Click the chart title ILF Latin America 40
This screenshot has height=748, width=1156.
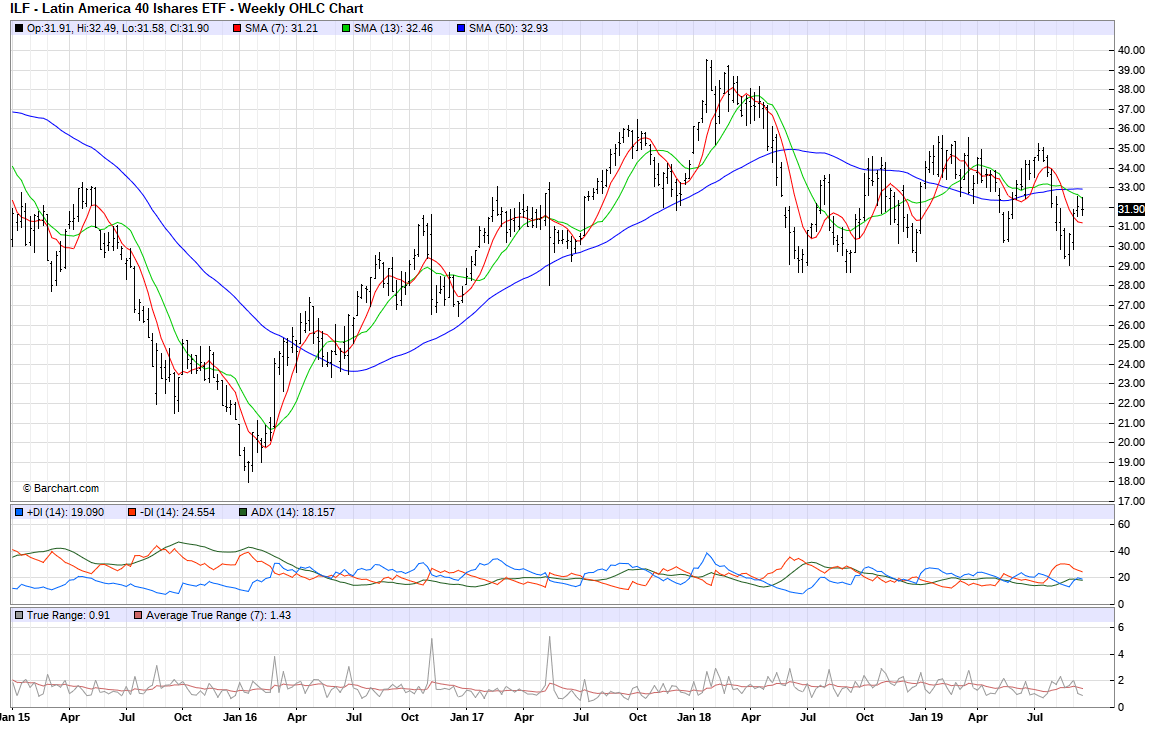click(187, 9)
